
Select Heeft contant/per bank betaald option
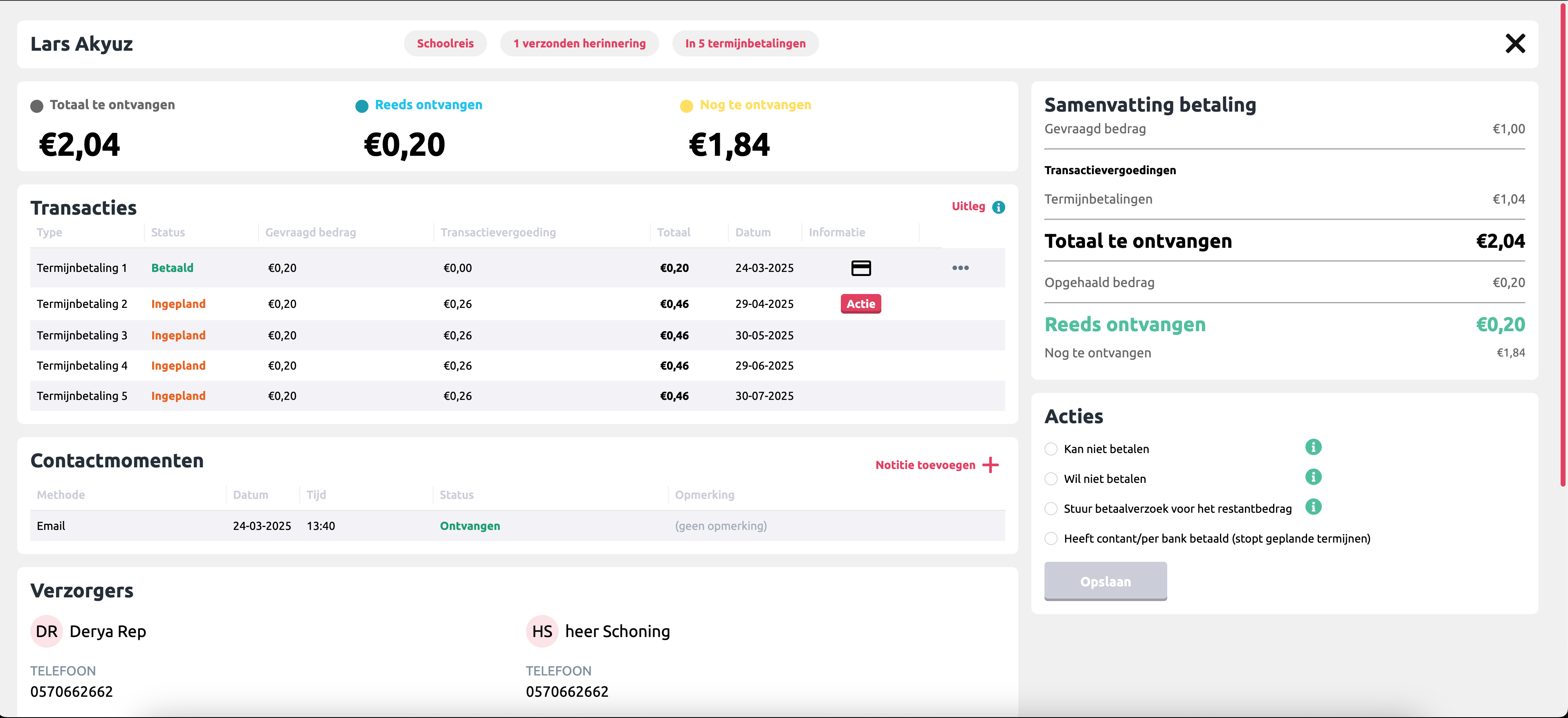[x=1051, y=538]
